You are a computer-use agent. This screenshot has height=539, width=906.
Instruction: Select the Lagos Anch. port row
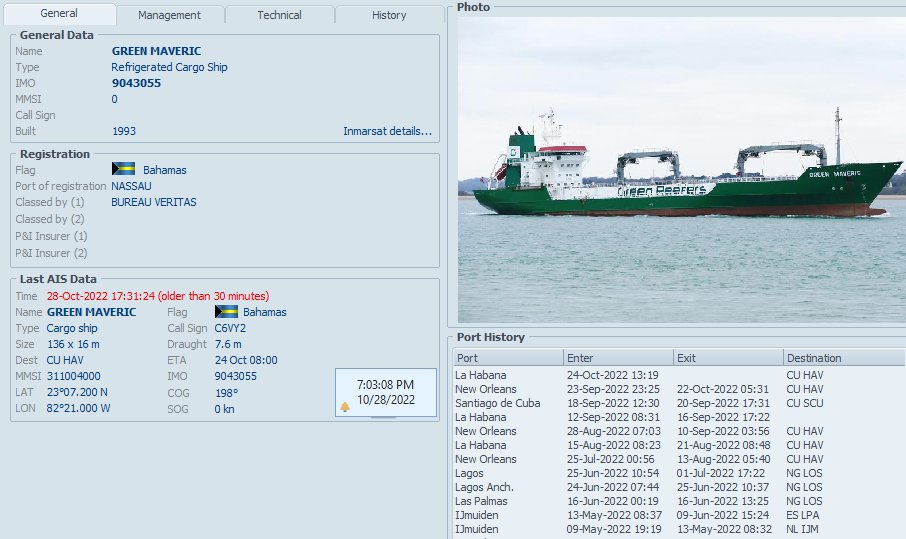(679, 487)
